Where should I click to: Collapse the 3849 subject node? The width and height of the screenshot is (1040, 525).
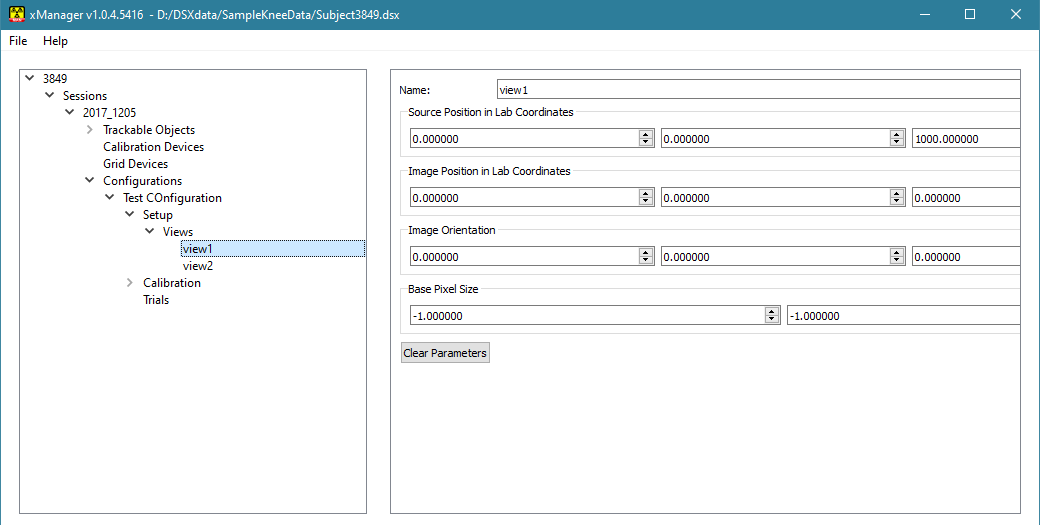[29, 78]
